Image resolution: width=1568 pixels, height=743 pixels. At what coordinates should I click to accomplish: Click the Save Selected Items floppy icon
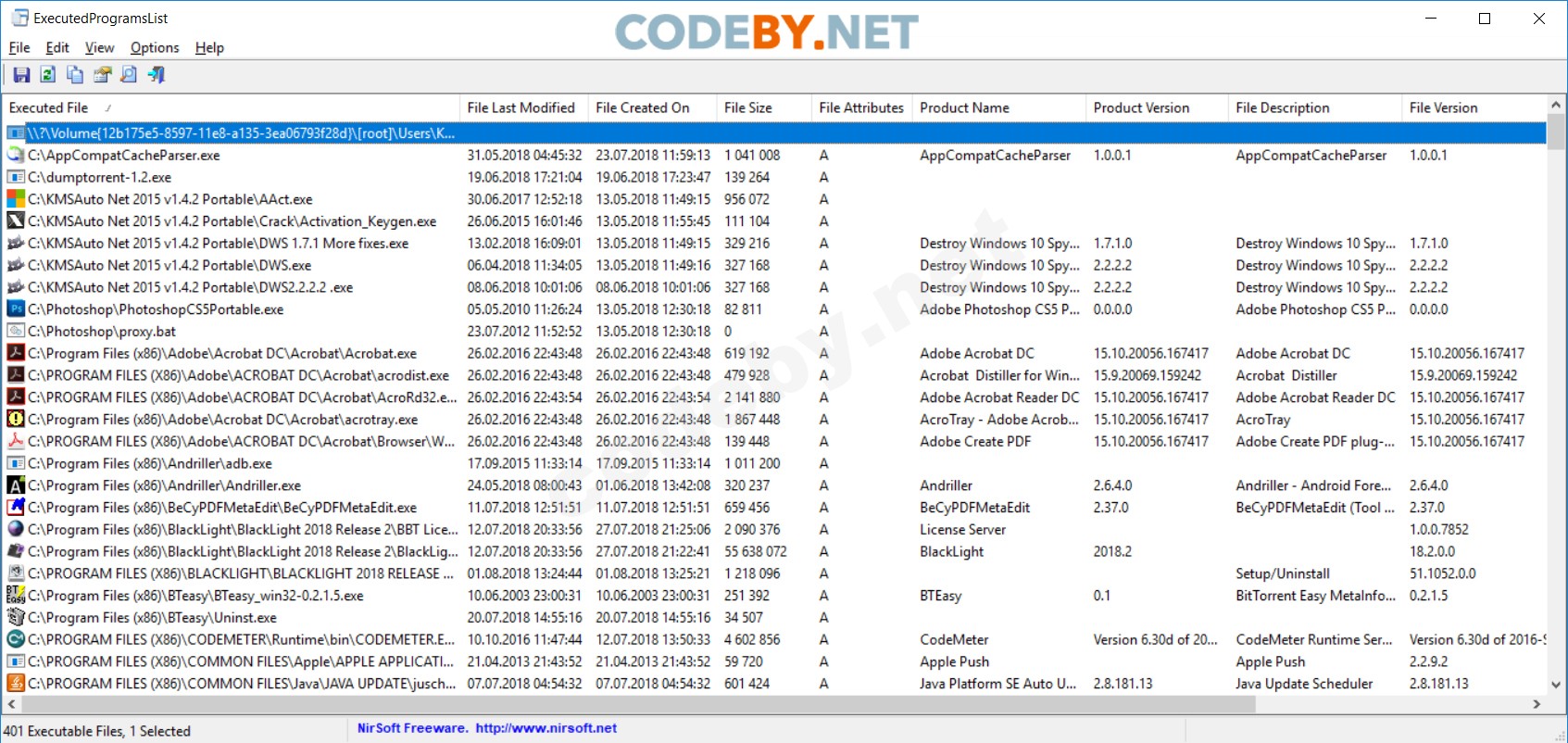pos(21,75)
